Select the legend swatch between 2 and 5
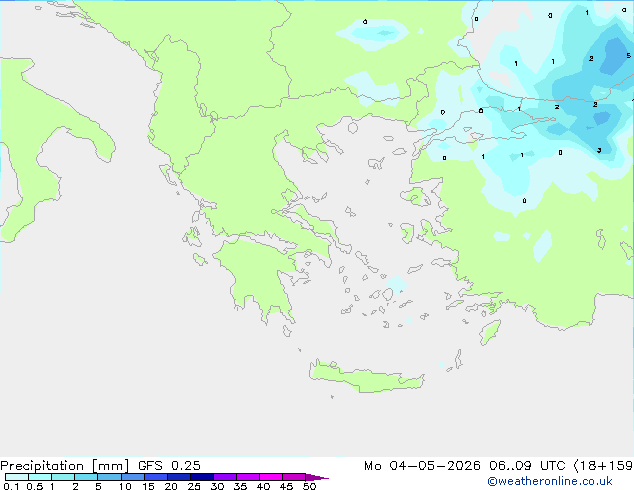 click(86, 477)
